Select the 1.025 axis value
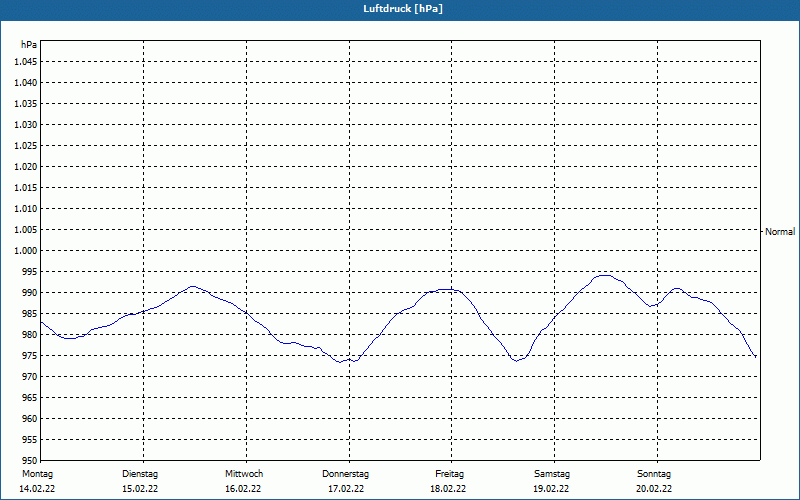 point(26,145)
